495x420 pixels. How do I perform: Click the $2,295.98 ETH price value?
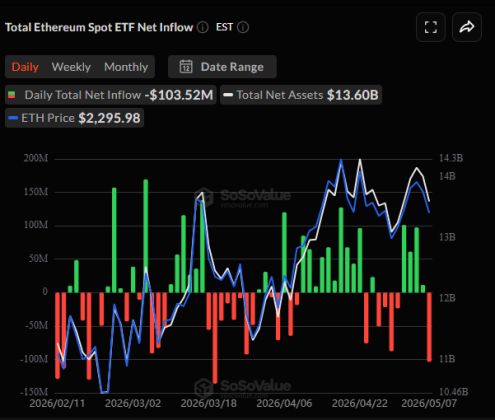pyautogui.click(x=109, y=118)
